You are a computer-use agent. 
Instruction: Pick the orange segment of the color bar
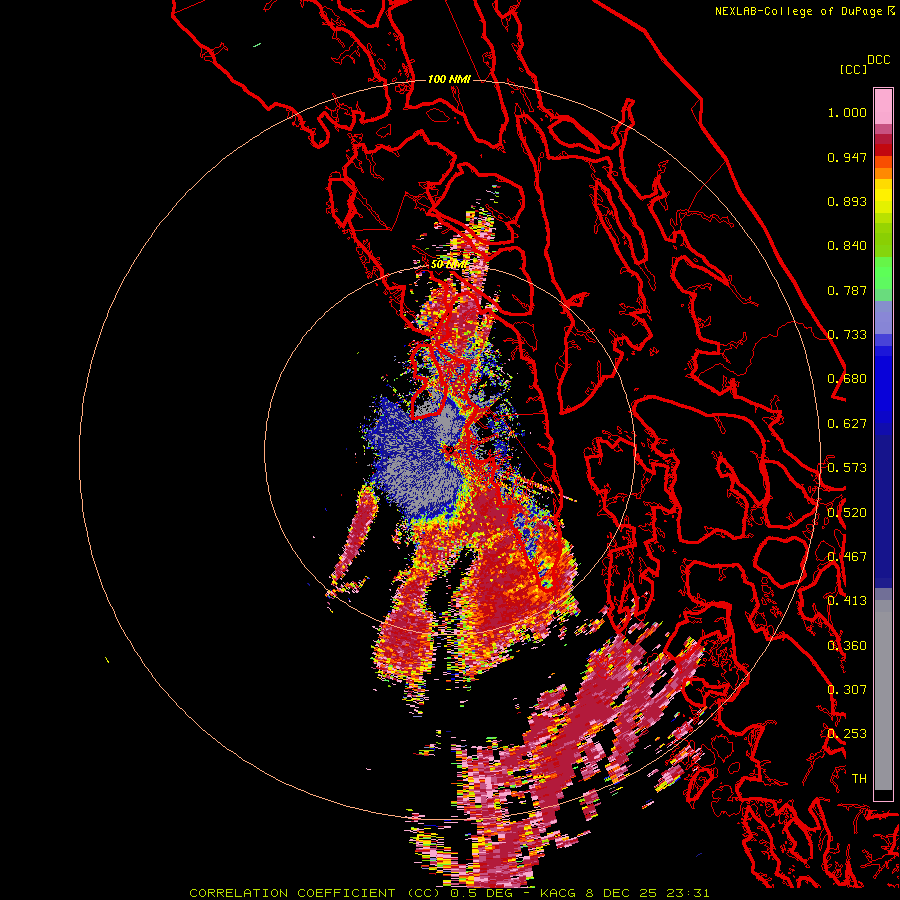coord(883,168)
